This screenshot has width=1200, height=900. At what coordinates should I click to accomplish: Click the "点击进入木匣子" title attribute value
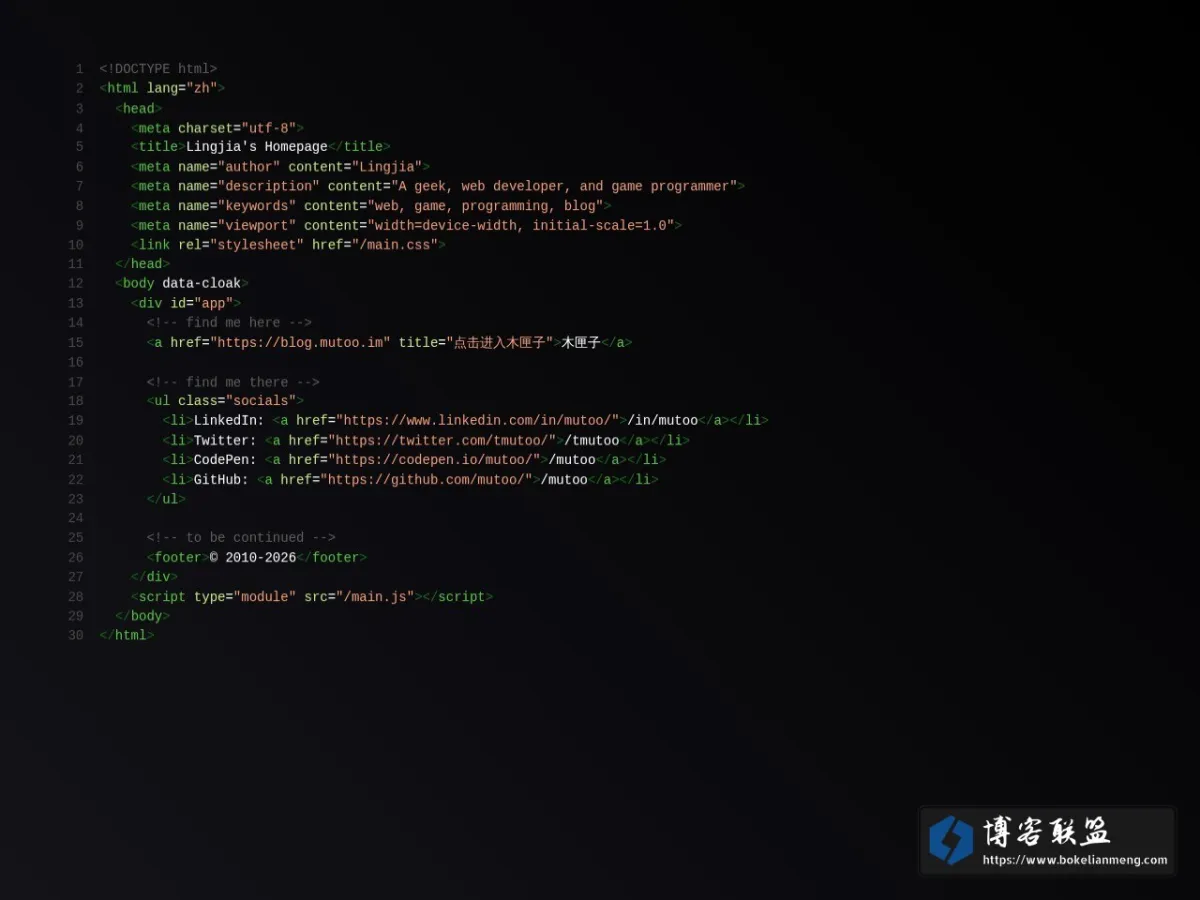(x=500, y=343)
